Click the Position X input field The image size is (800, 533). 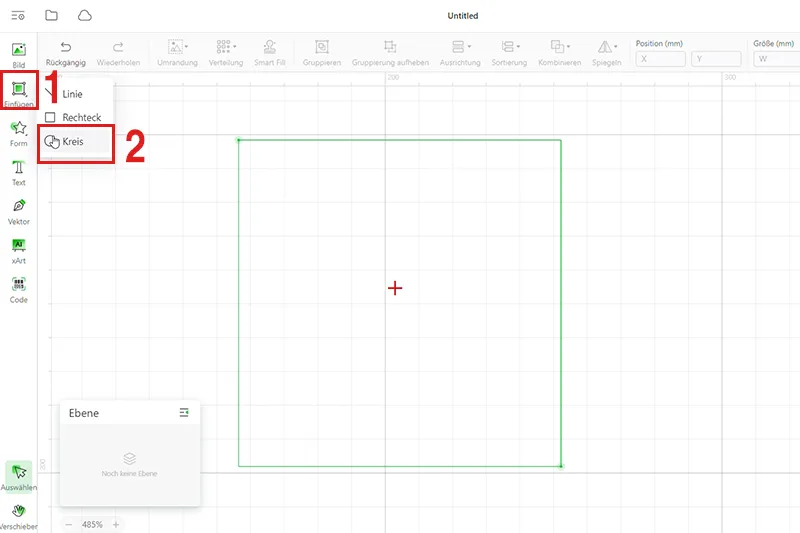pos(660,59)
